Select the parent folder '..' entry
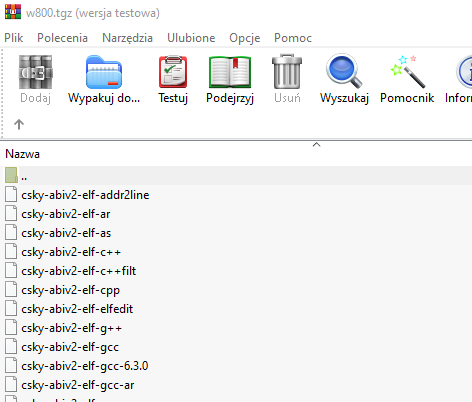The height and width of the screenshot is (402, 472). point(236,176)
